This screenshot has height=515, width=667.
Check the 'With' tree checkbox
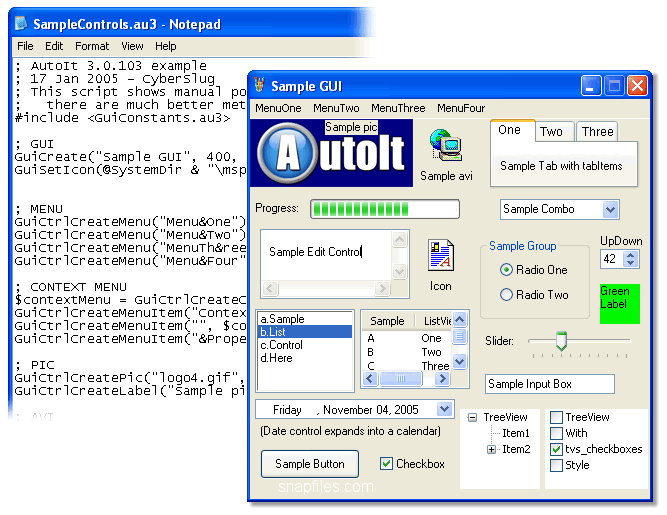[556, 433]
